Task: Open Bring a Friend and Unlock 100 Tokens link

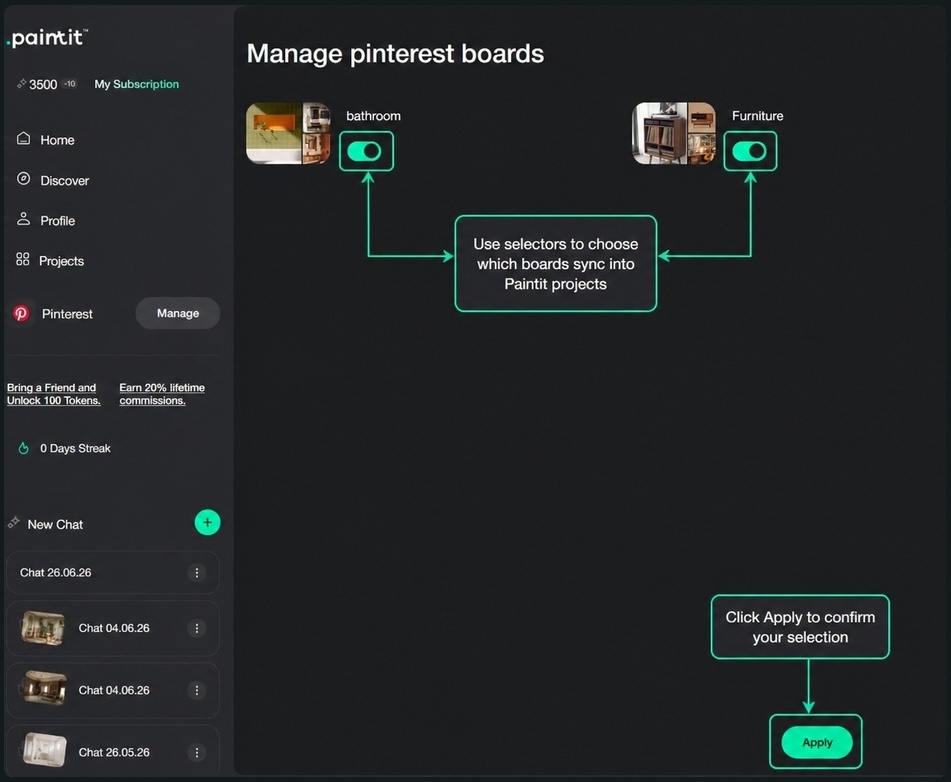Action: [x=53, y=394]
